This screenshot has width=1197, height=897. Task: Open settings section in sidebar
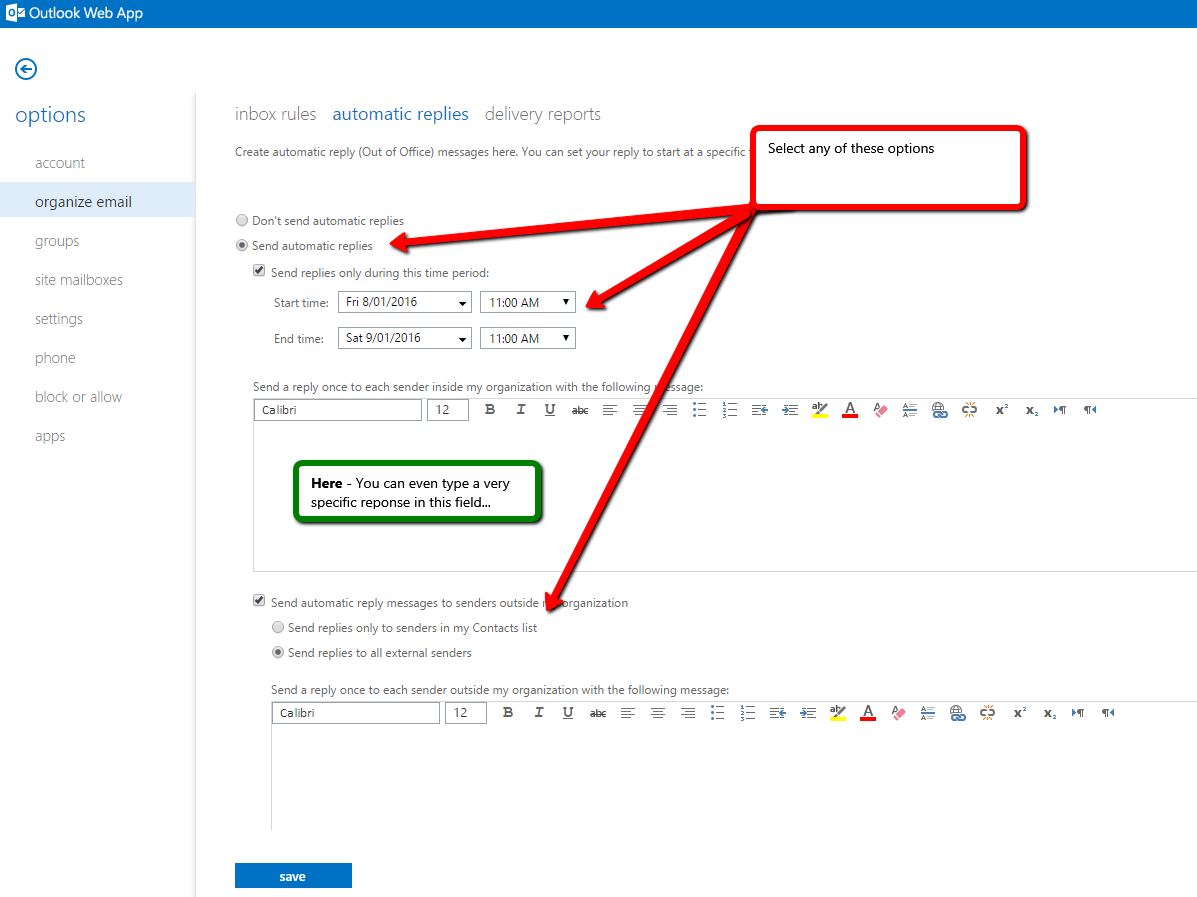click(x=59, y=319)
